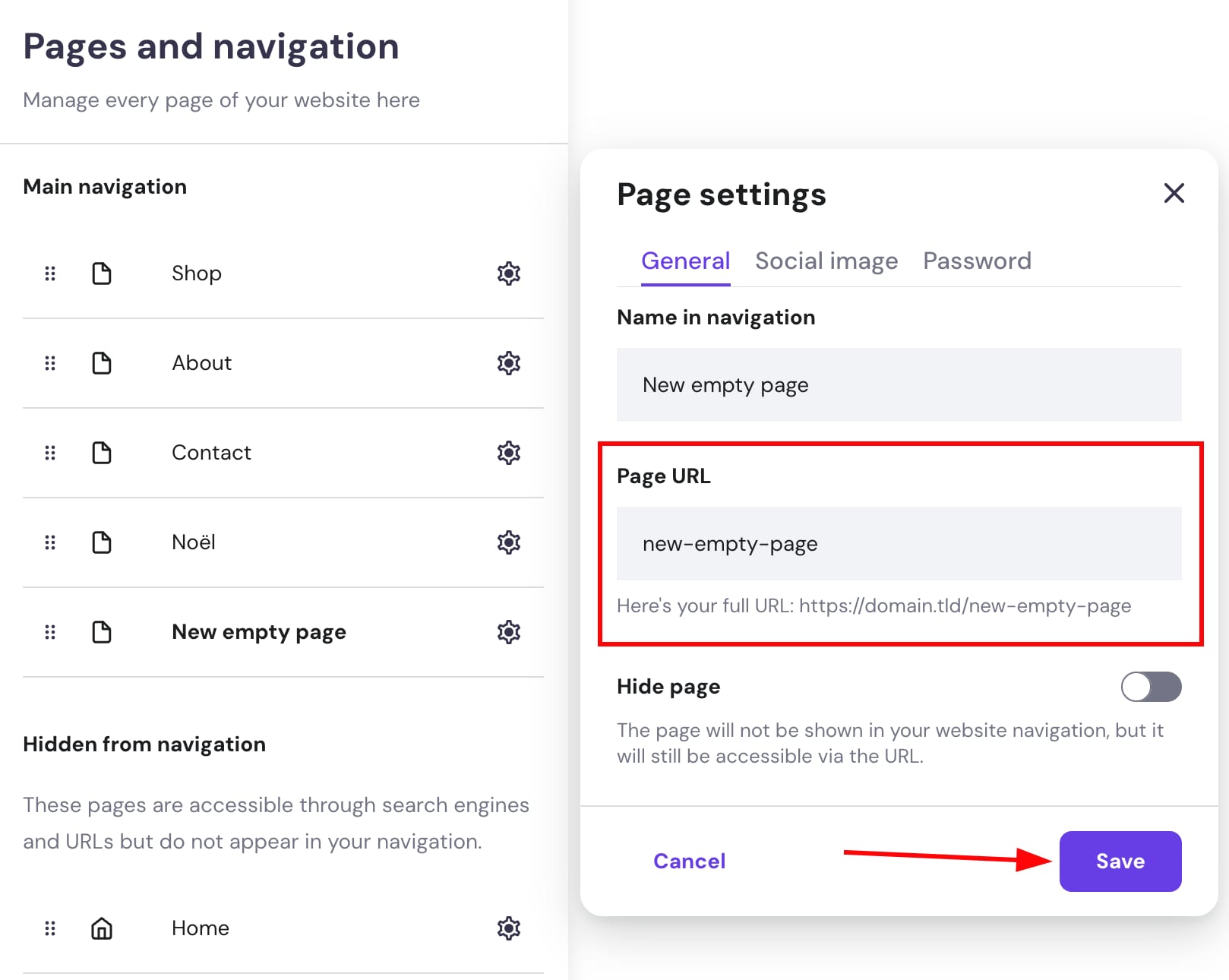Enable the Hide page toggle
Screen dimensions: 1229x980
(1150, 687)
